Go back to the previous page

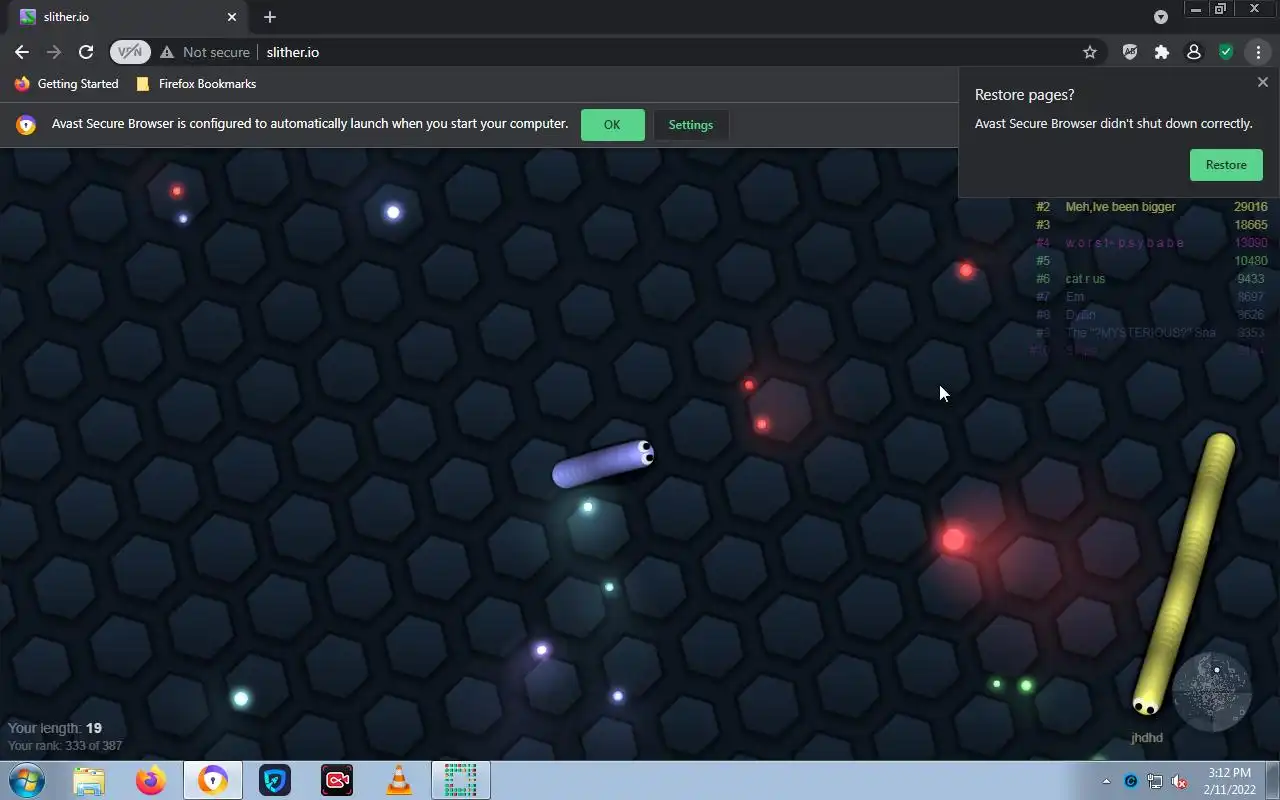tap(22, 52)
